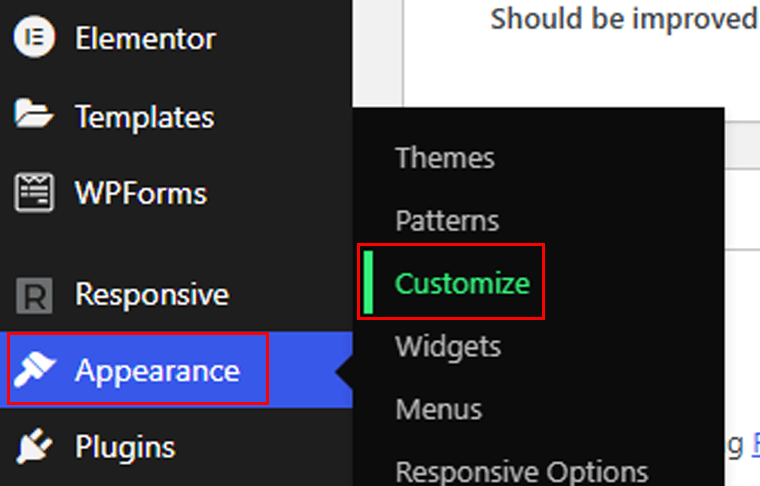The image size is (760, 486).
Task: Select the Appearance menu label
Action: coord(158,371)
